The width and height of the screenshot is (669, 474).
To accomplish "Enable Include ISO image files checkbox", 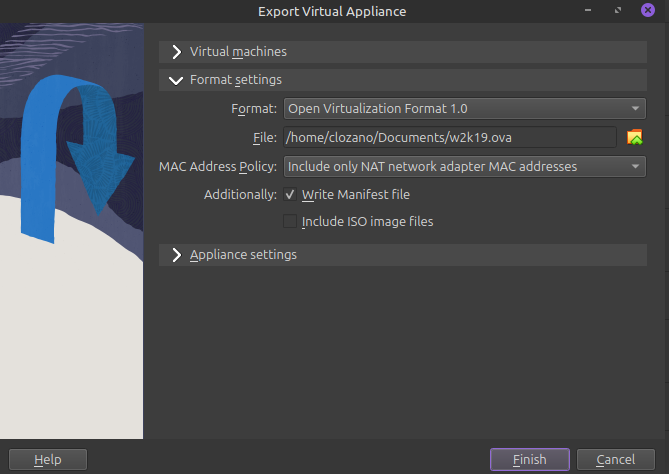I will pyautogui.click(x=290, y=221).
